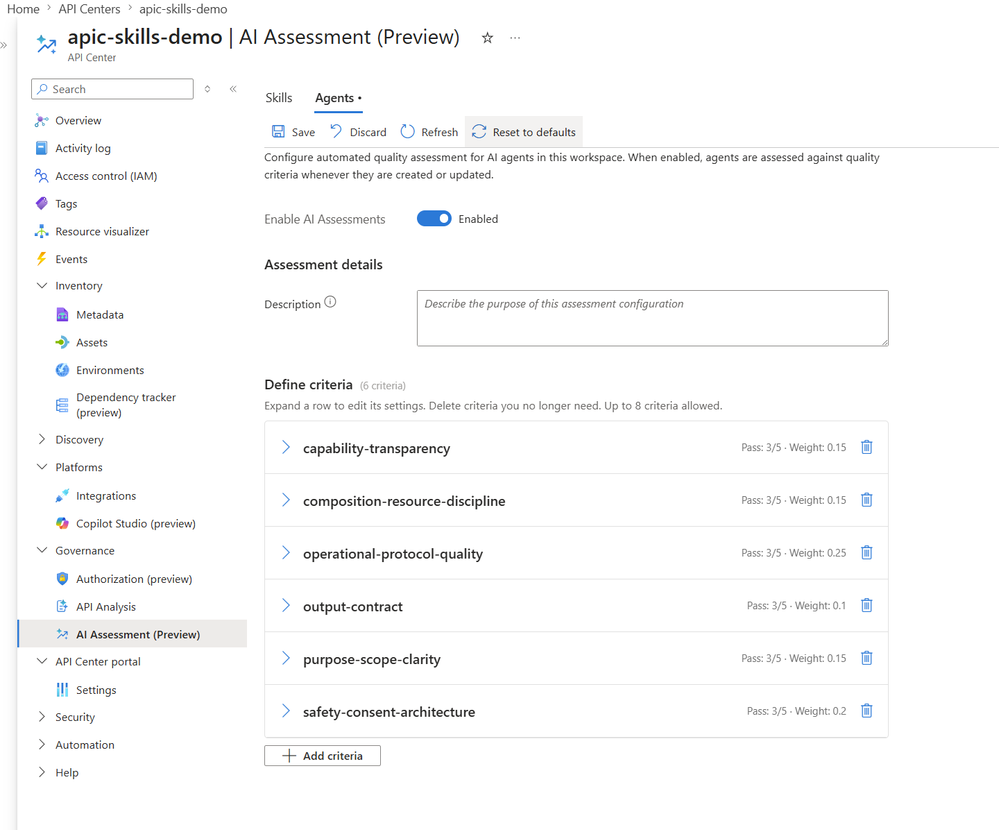Switch to the Skills tab
The height and width of the screenshot is (830, 999).
point(279,97)
